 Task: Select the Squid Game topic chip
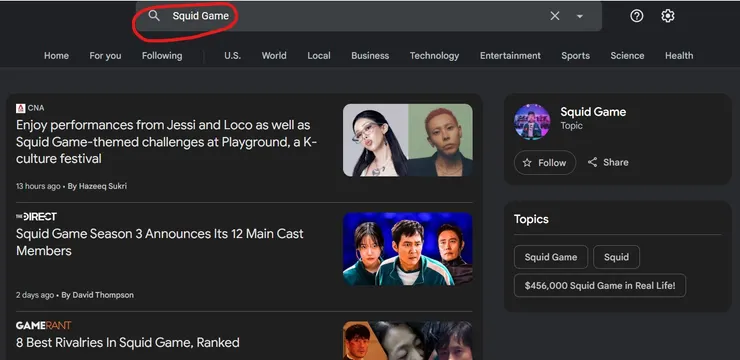click(x=551, y=257)
